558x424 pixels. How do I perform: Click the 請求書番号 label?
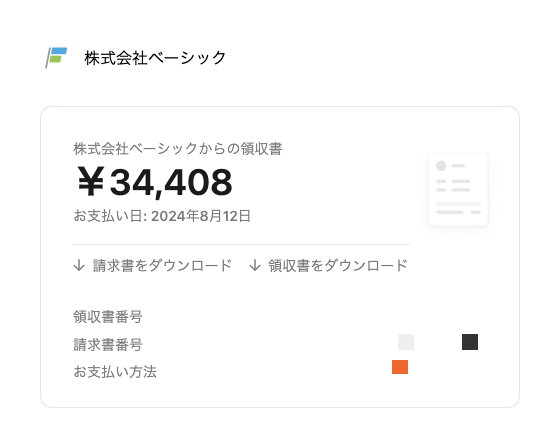tap(108, 345)
